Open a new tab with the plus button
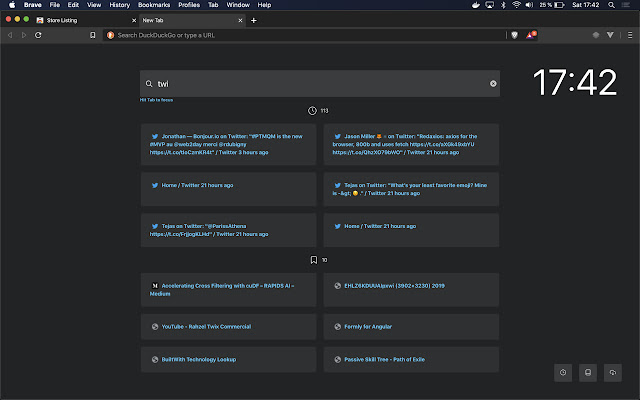 [254, 20]
